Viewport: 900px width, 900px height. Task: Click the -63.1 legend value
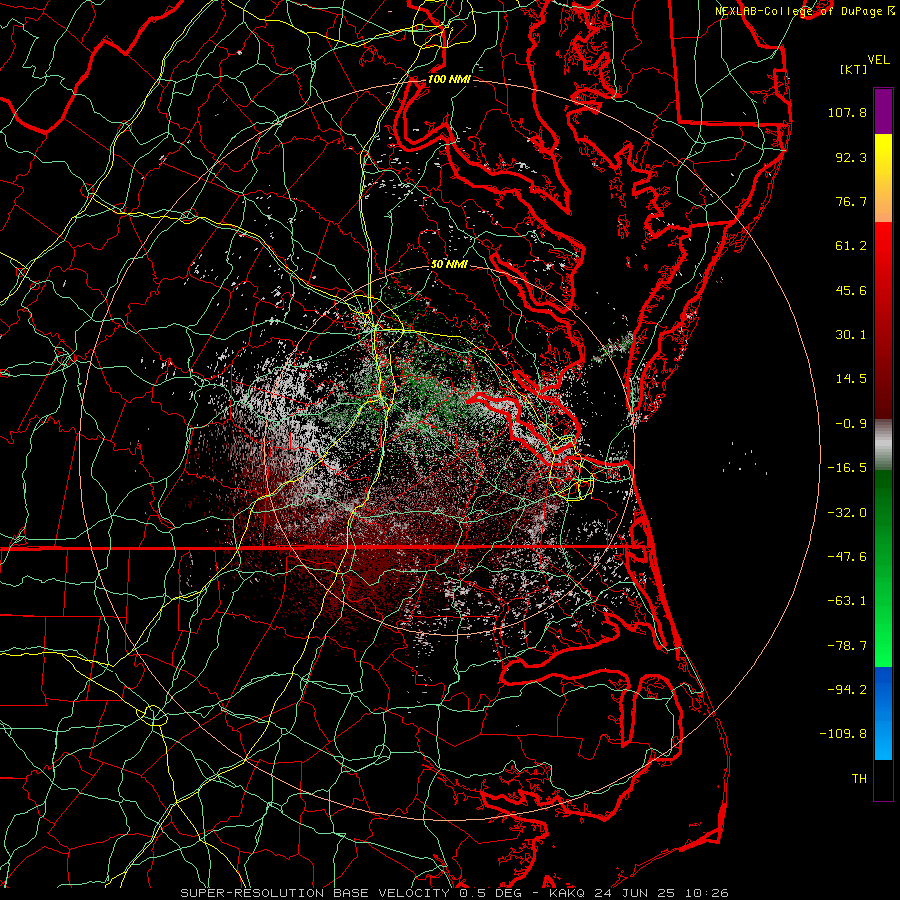847,601
